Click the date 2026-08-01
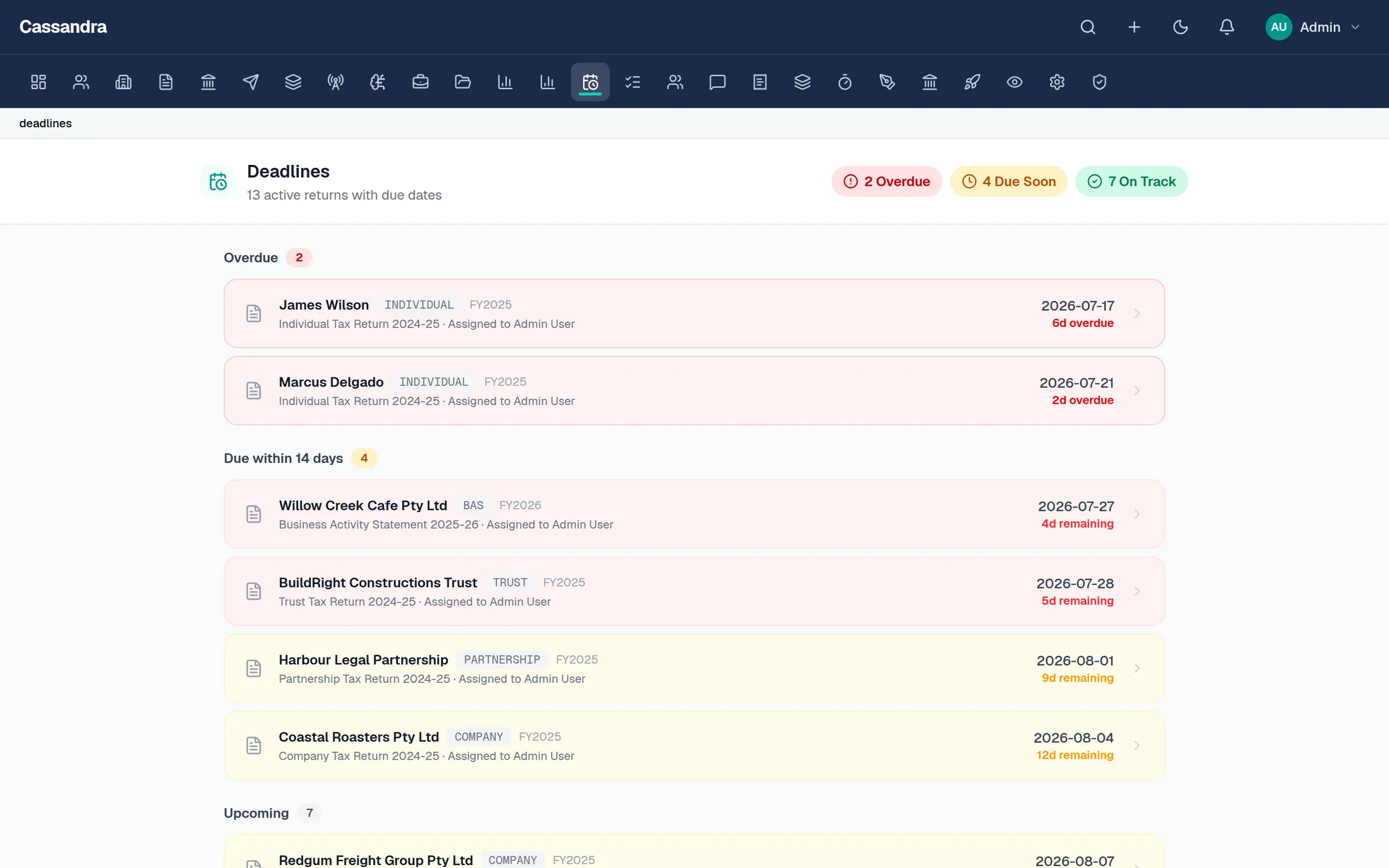 click(1075, 660)
